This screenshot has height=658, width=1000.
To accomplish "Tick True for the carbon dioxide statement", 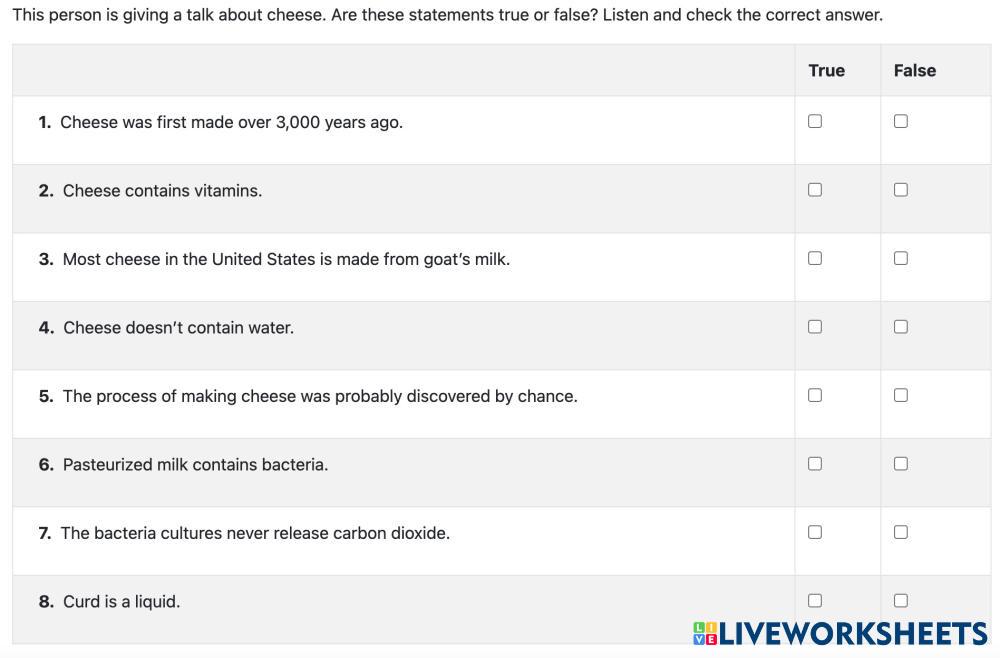I will pos(815,532).
